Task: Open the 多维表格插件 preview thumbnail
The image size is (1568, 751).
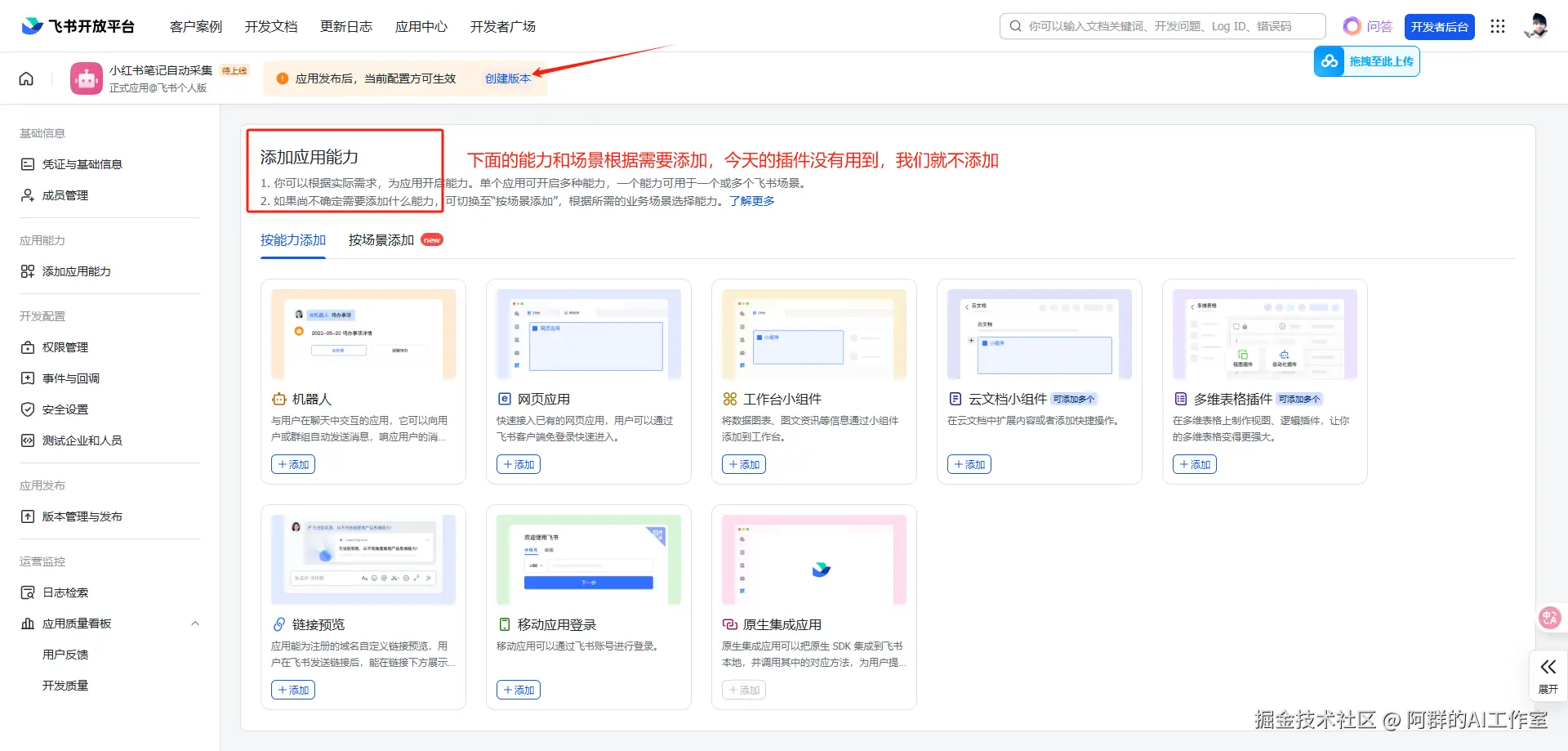Action: pos(1265,334)
